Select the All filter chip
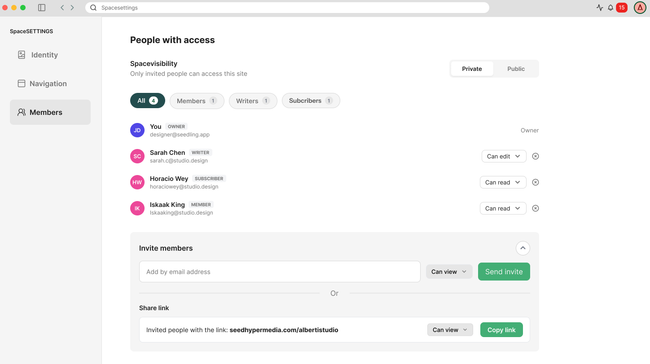The height and width of the screenshot is (364, 650). (148, 101)
